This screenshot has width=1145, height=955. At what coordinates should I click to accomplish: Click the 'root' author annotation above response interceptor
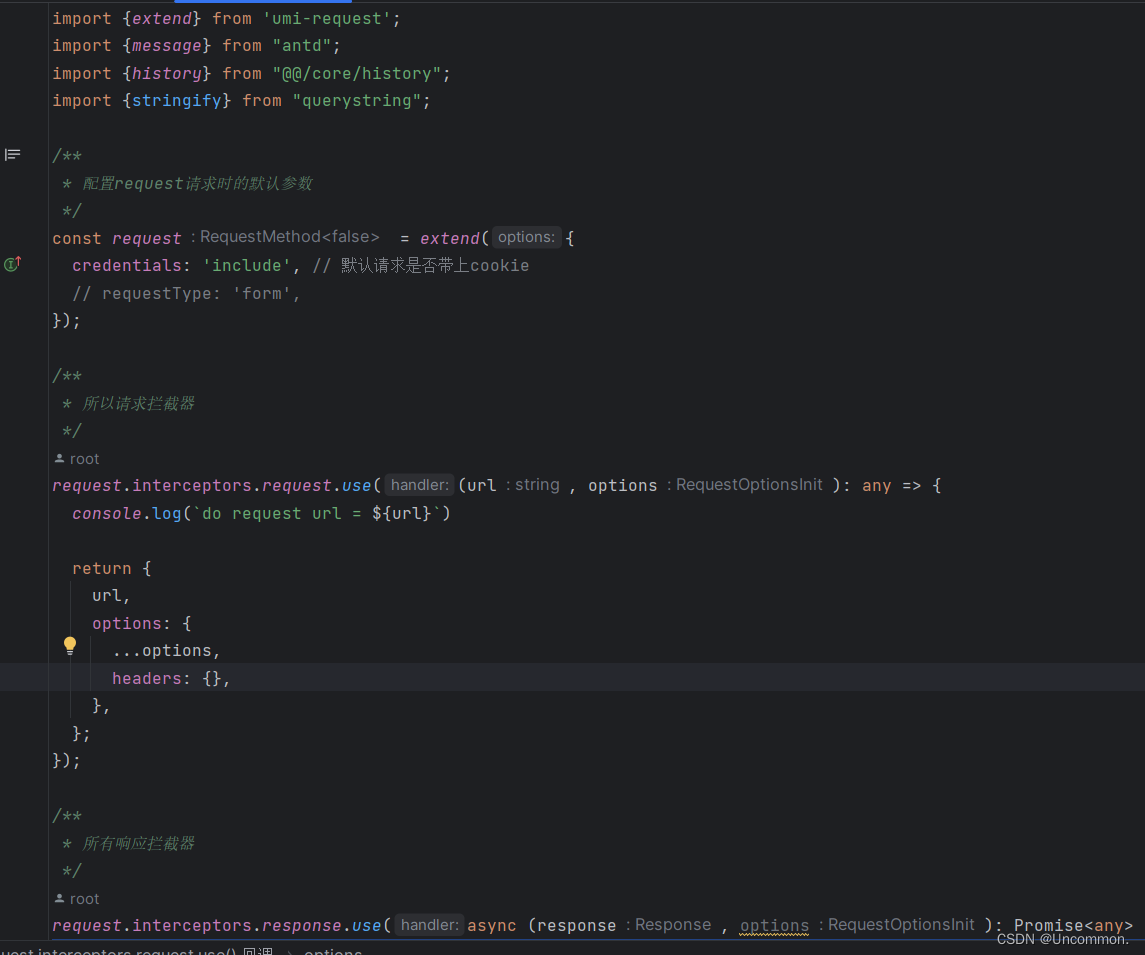pyautogui.click(x=77, y=900)
